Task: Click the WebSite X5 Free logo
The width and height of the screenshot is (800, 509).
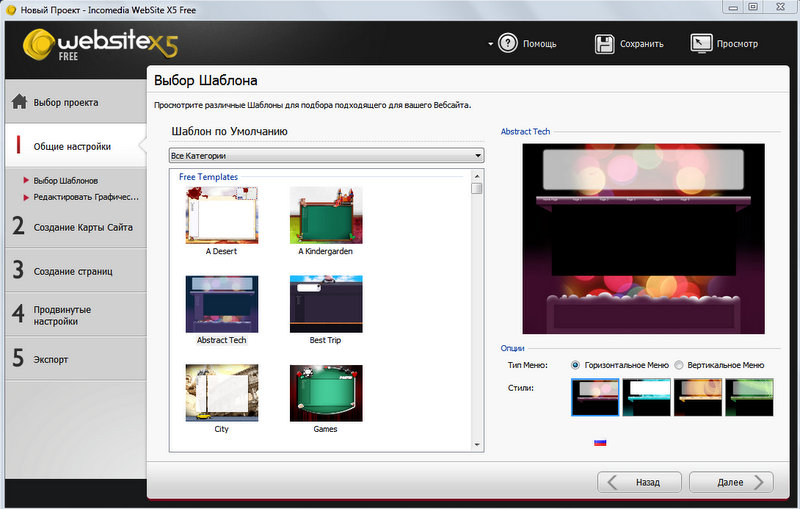Action: [101, 44]
